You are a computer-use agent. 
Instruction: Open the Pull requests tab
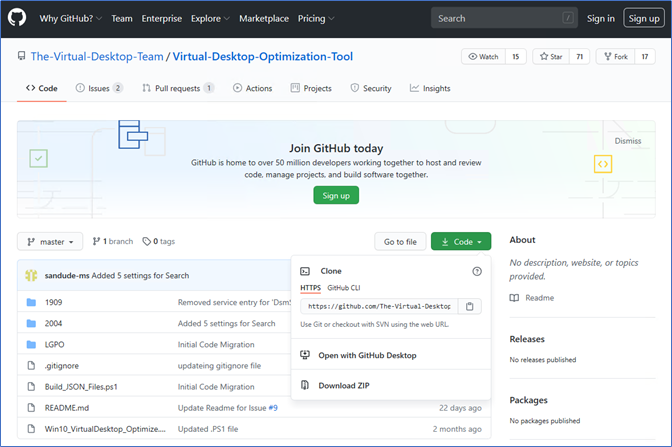(x=178, y=88)
